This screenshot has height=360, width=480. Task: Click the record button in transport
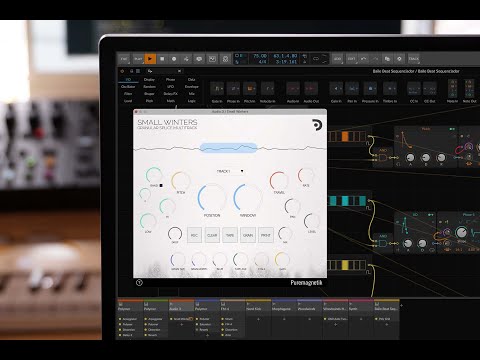[174, 59]
